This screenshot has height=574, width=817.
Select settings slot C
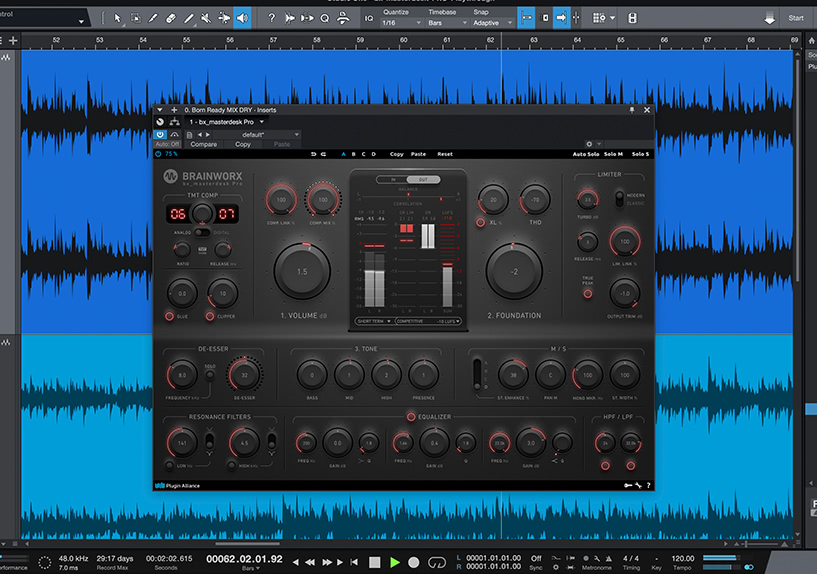[x=364, y=154]
